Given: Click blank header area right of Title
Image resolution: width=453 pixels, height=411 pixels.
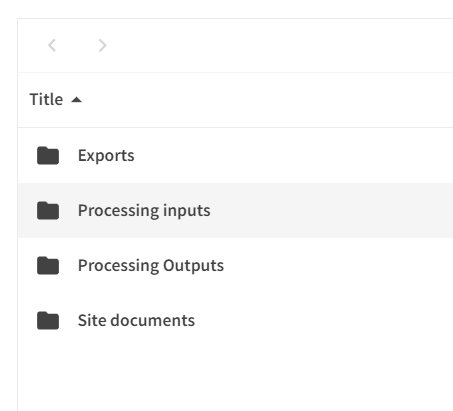Looking at the screenshot, I should (267, 100).
